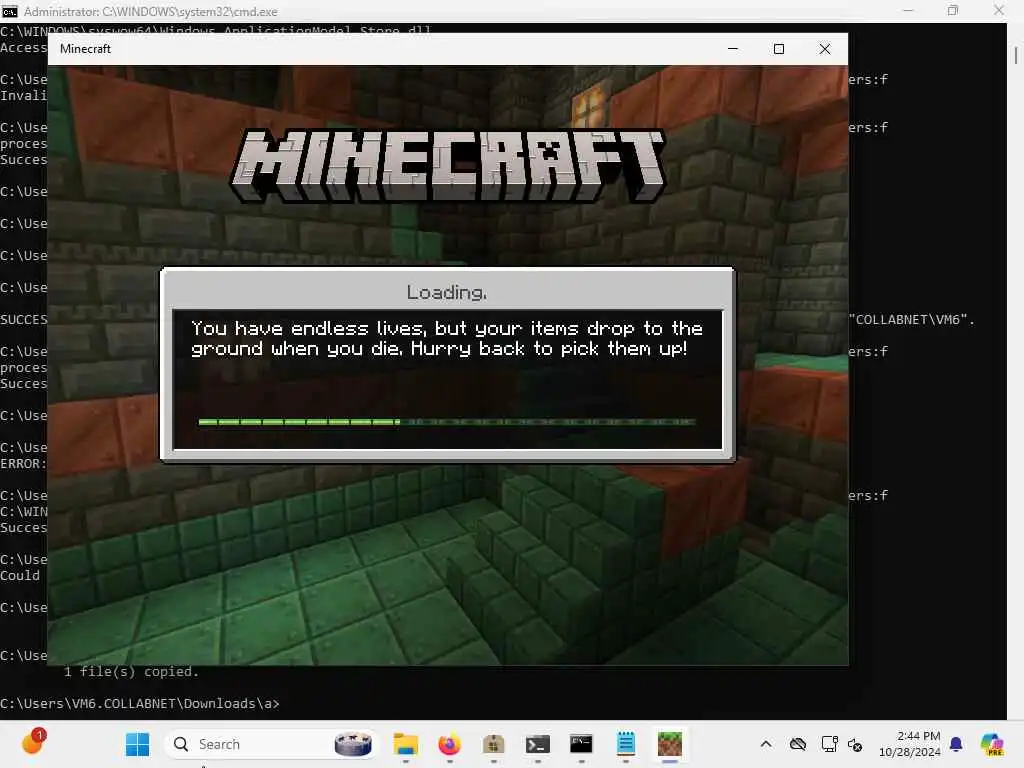Viewport: 1024px width, 768px height.
Task: Click the muted volume tray icon
Action: (x=855, y=744)
